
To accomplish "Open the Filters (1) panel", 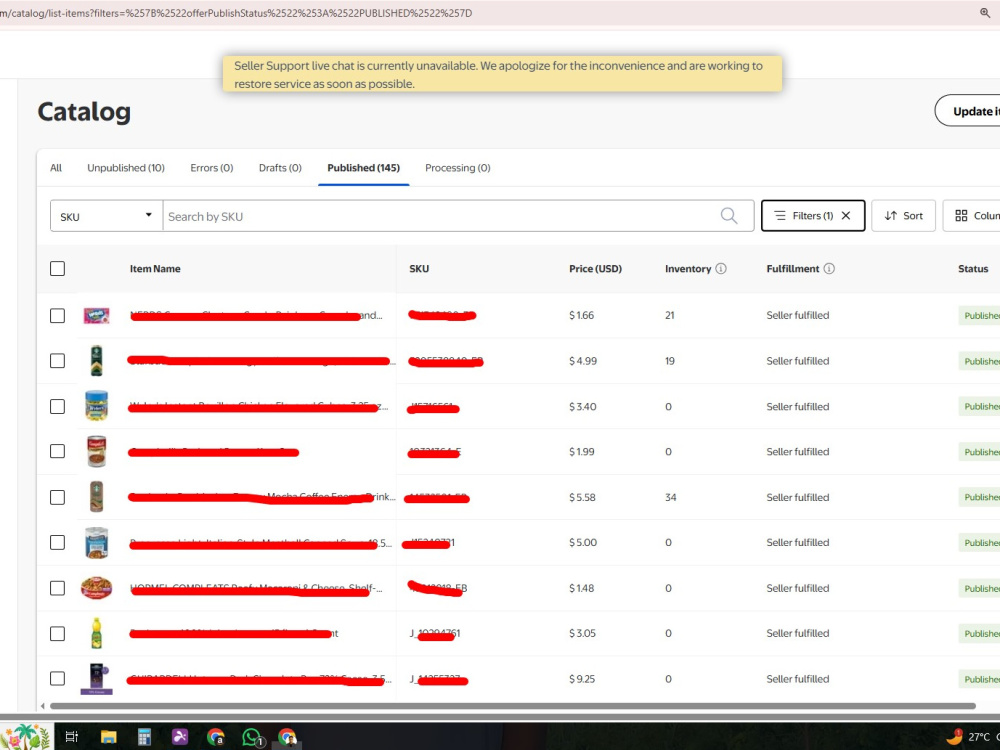I will point(805,216).
